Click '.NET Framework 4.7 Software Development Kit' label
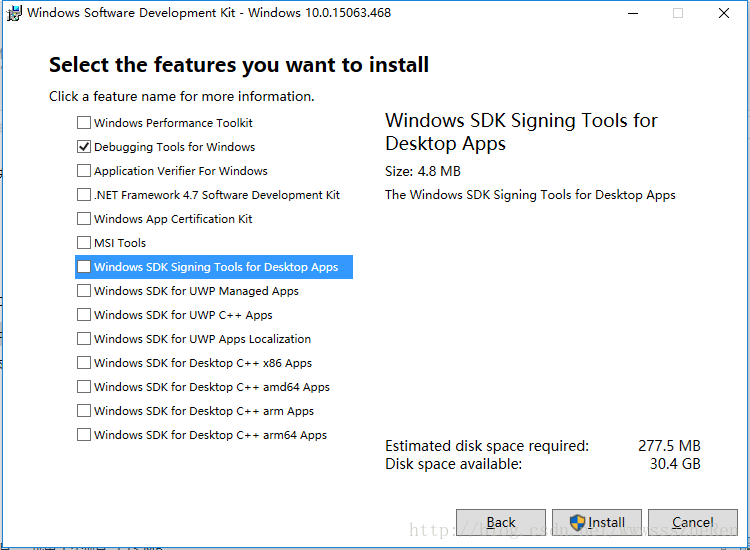 click(x=217, y=195)
